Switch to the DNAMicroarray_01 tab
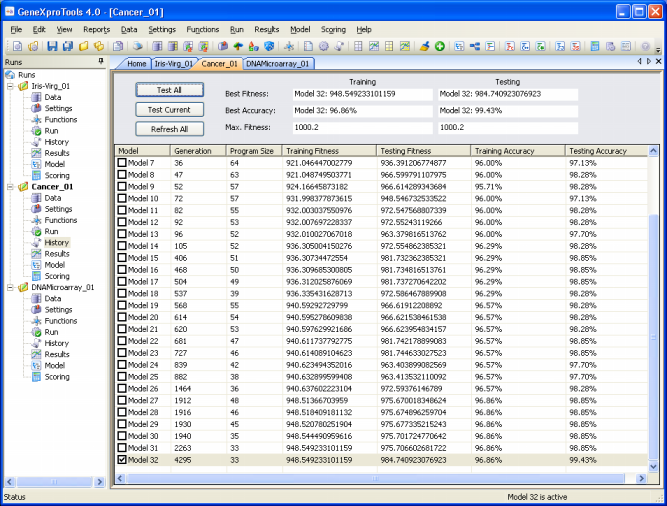 pos(277,63)
